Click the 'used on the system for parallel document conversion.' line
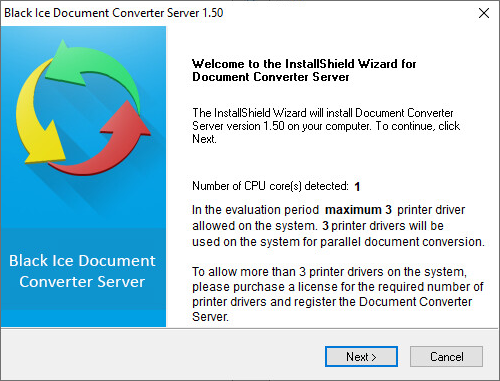 coord(338,242)
